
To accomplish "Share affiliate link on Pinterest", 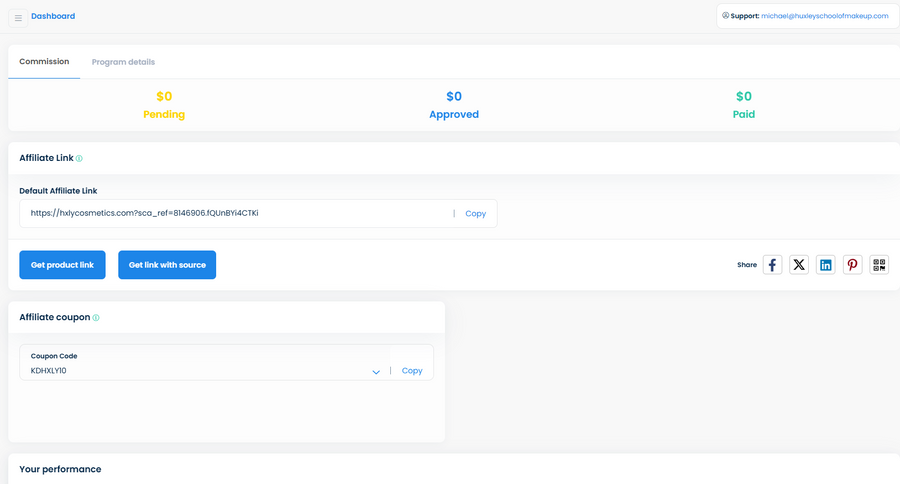I will (852, 265).
